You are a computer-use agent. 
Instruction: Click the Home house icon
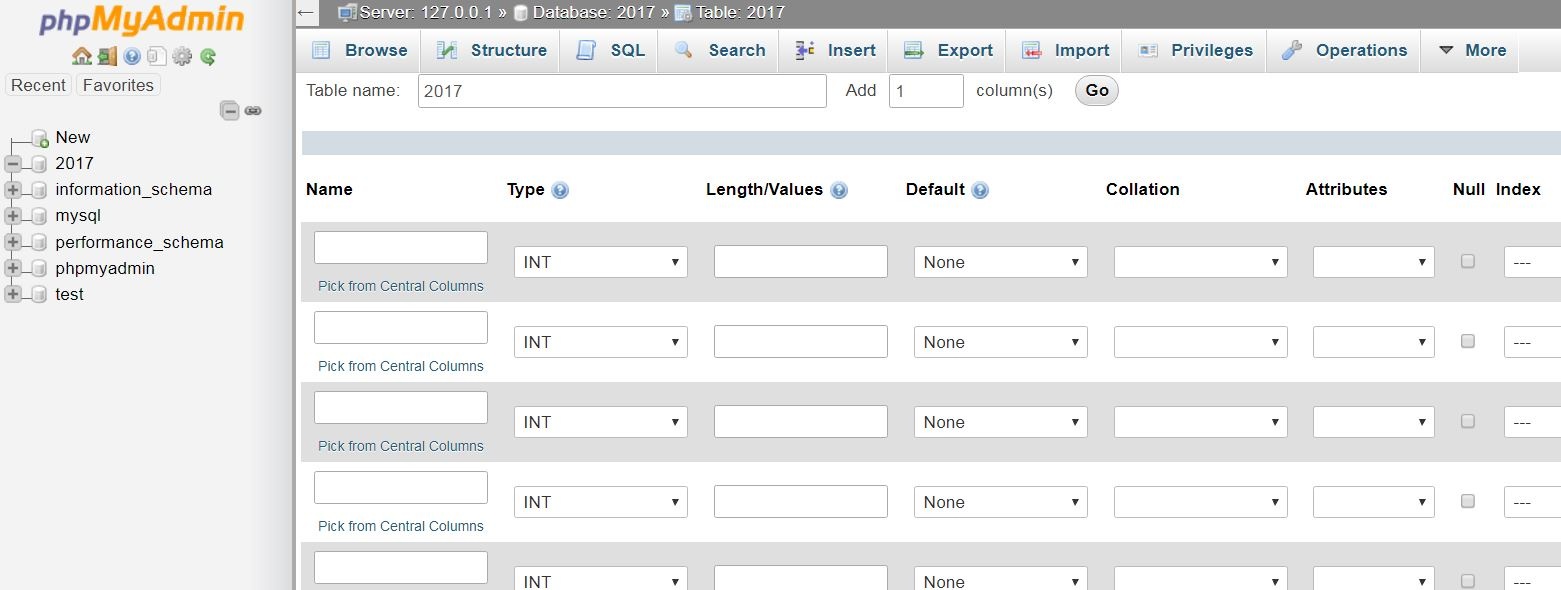[82, 56]
